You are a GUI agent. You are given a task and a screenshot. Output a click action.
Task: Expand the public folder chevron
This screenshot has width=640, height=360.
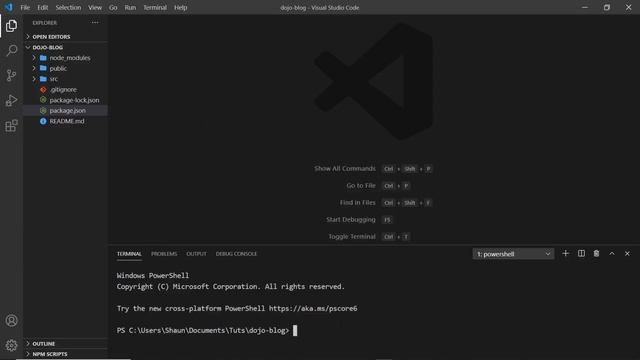[34, 68]
